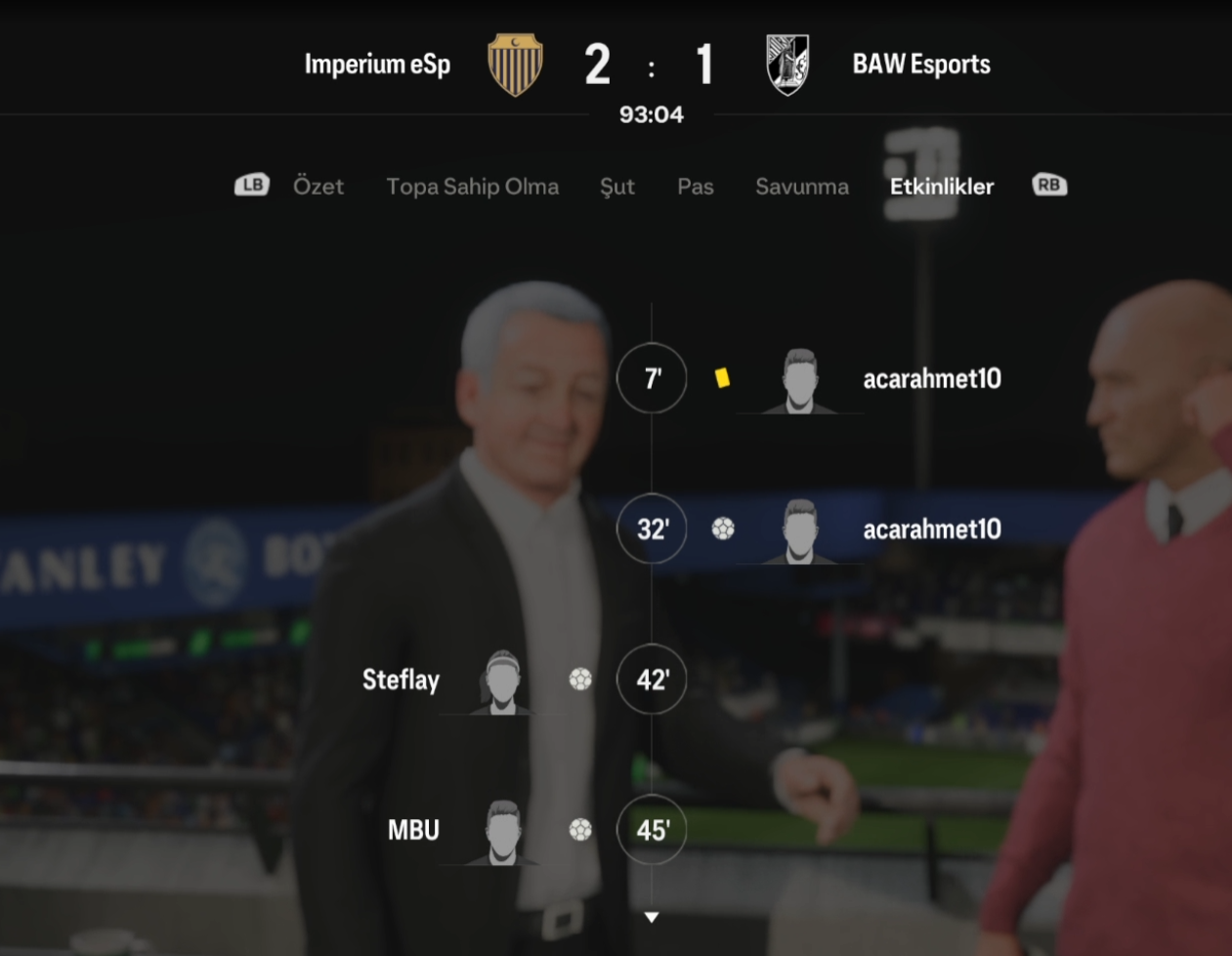This screenshot has width=1232, height=956.
Task: Click the acarahmet10 name at 32'
Action: point(932,529)
